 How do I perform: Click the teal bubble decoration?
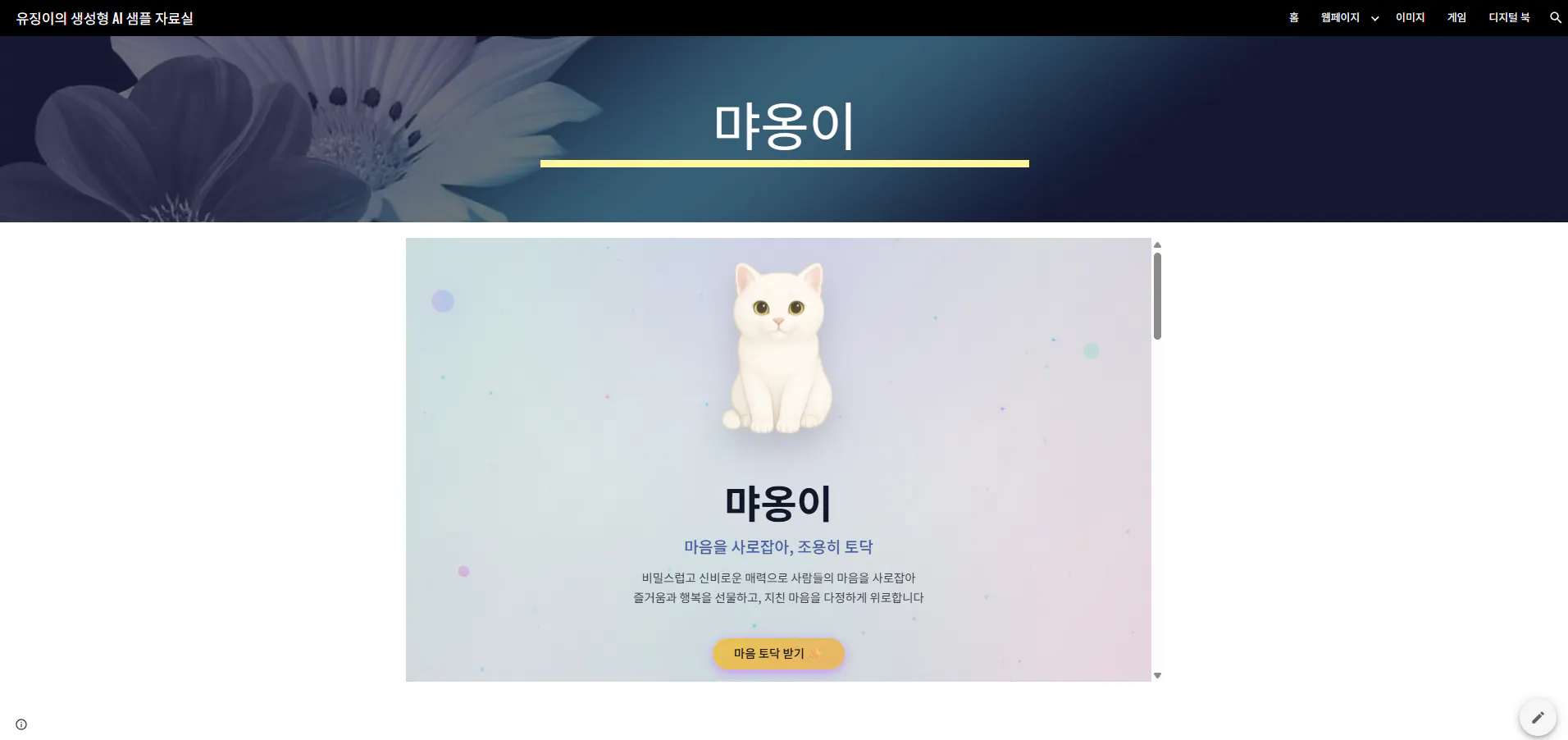[1091, 350]
